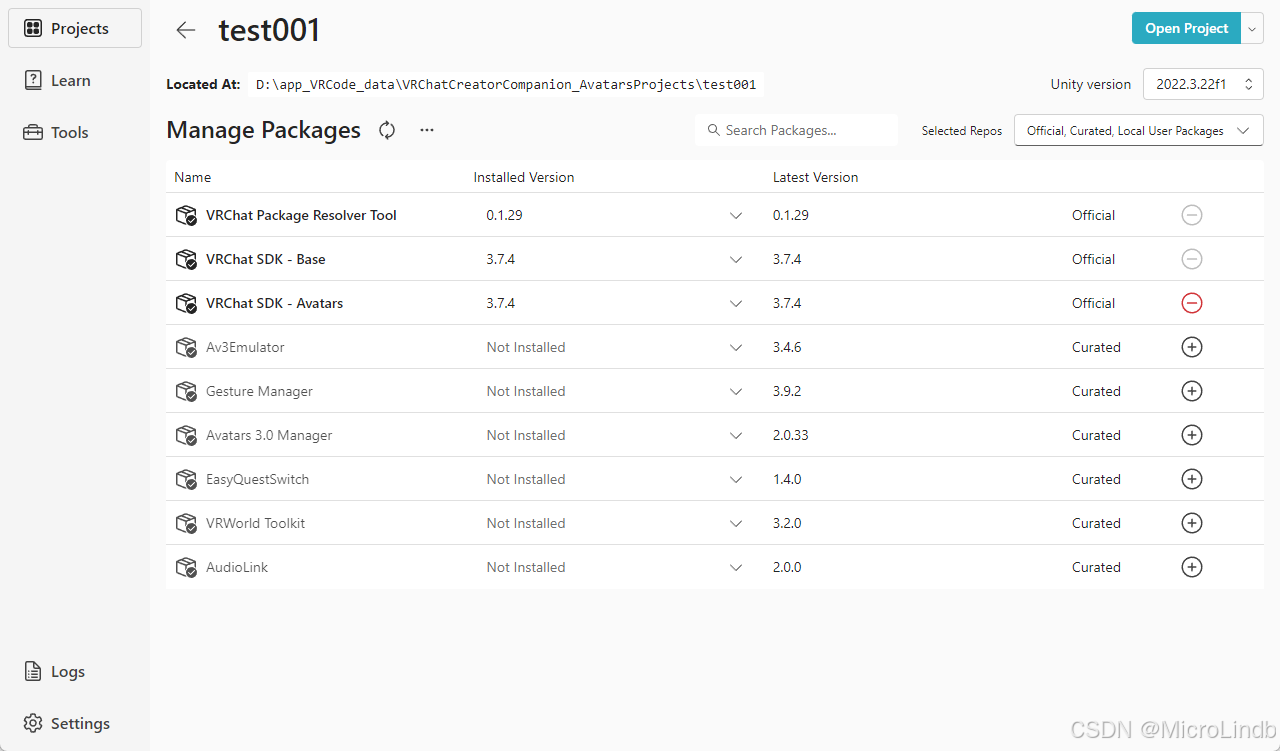This screenshot has width=1280, height=751.
Task: Open the Selected Repos dropdown
Action: 1138,130
